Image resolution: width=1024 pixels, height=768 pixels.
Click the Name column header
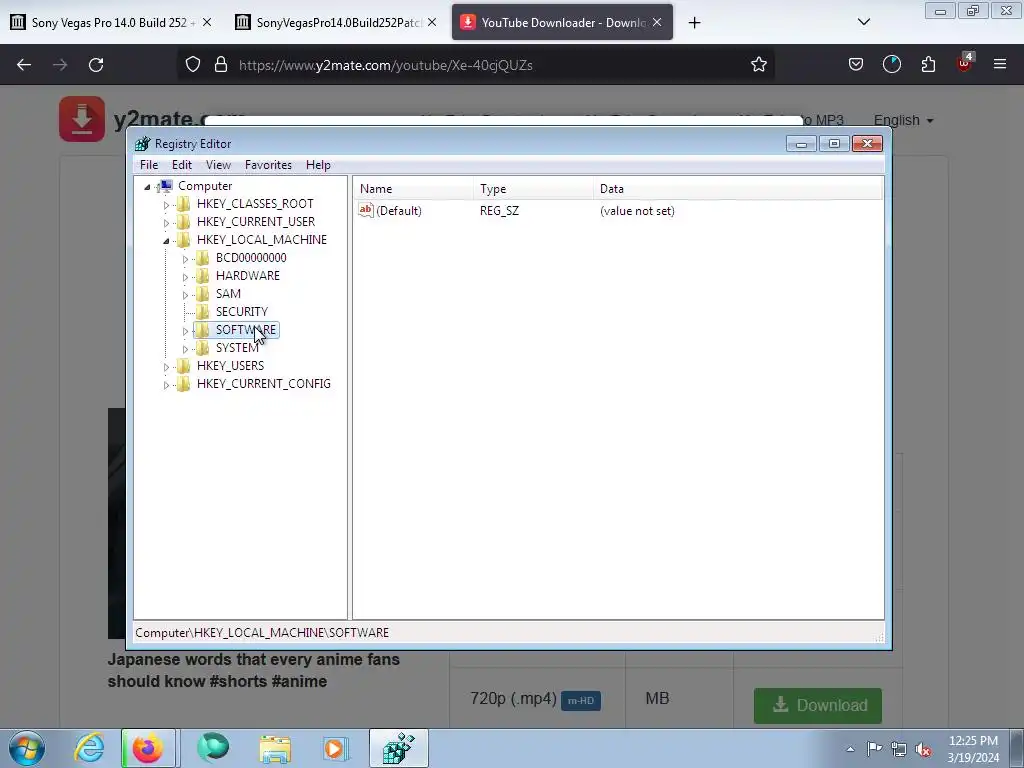[415, 189]
